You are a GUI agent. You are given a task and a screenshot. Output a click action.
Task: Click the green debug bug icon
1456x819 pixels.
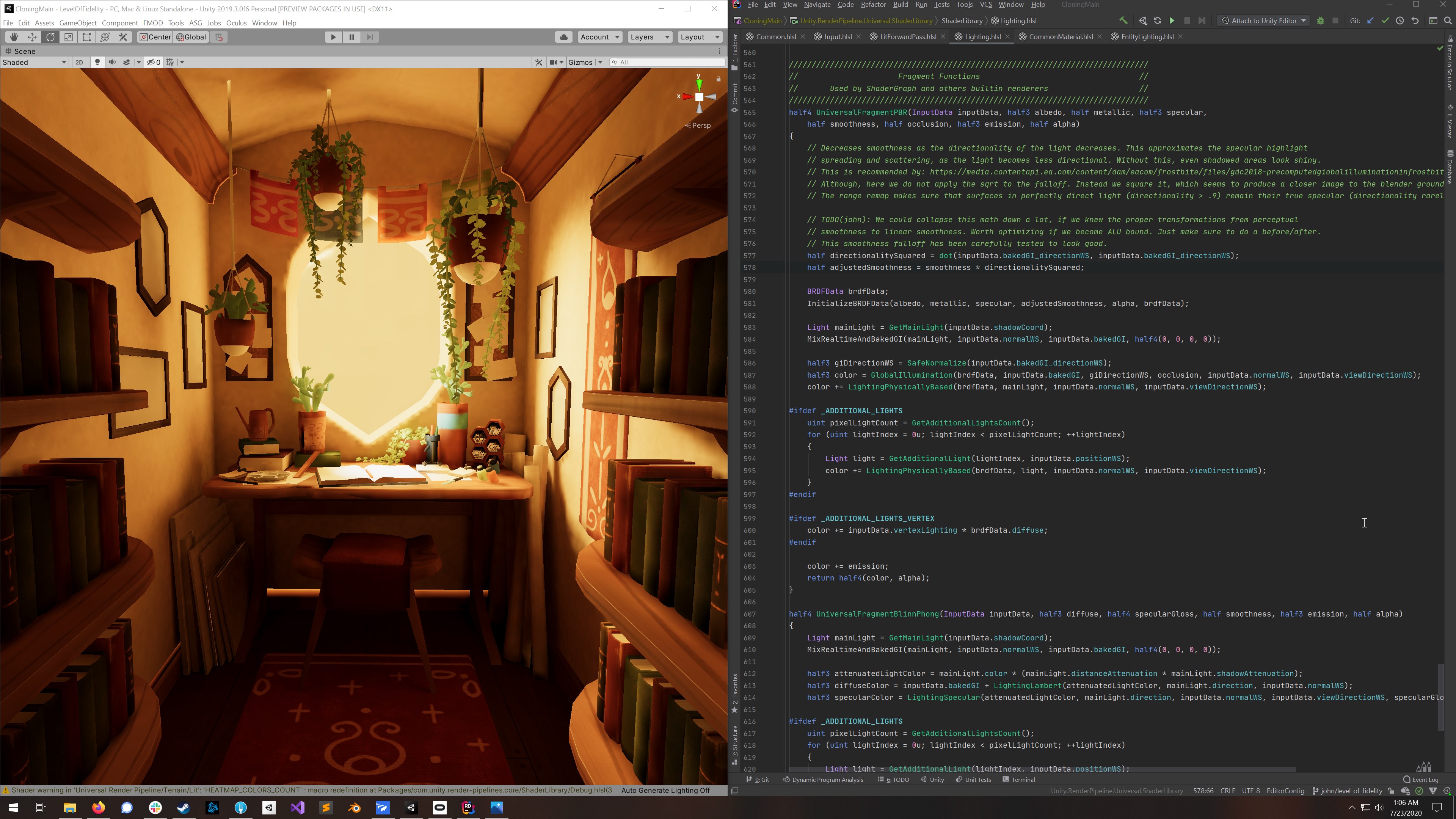(x=1320, y=20)
